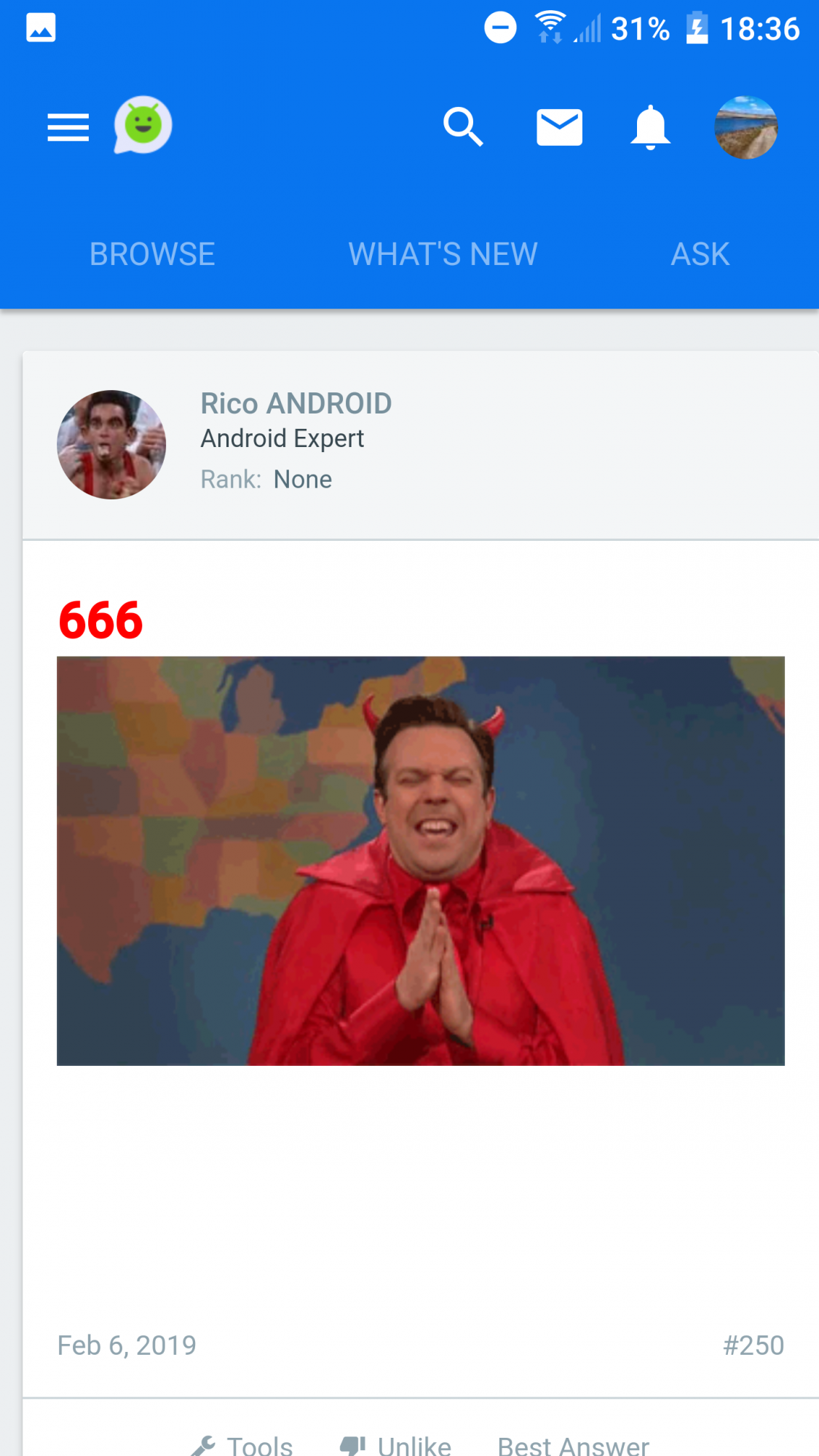
Task: Tap the Feb 6, 2019 post date
Action: (127, 1345)
